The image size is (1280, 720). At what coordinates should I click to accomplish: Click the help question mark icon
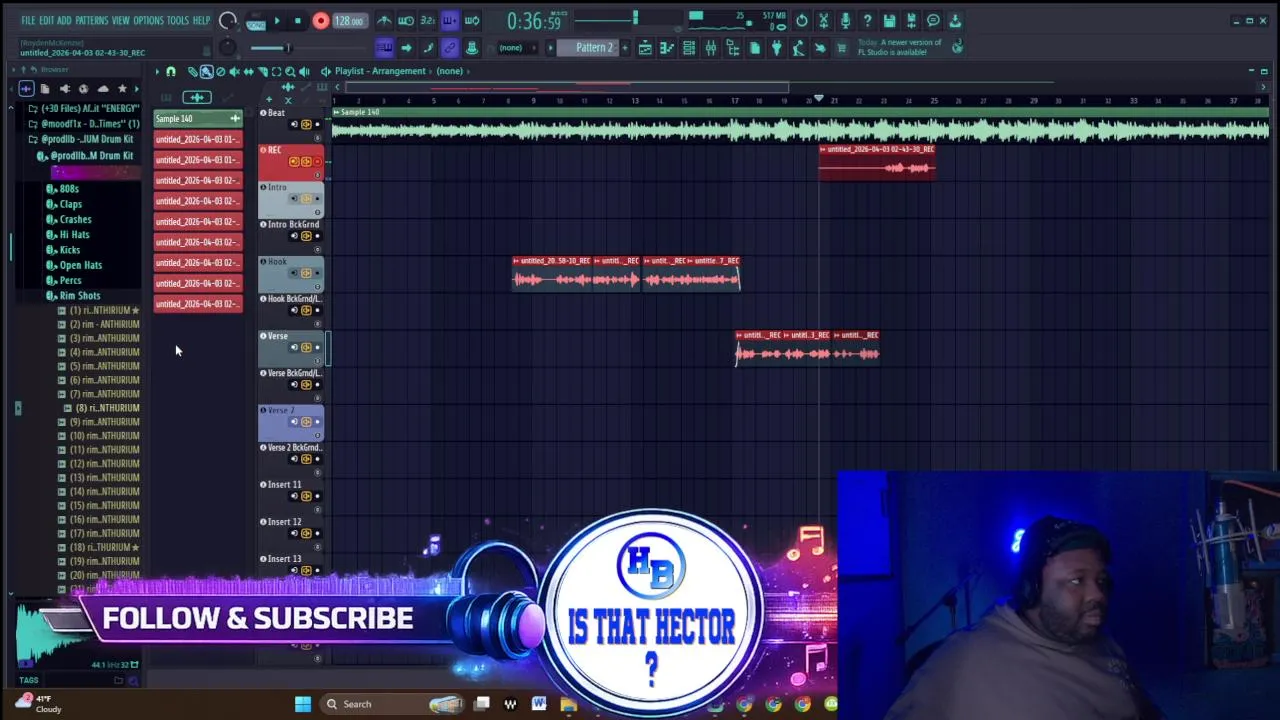click(x=867, y=21)
